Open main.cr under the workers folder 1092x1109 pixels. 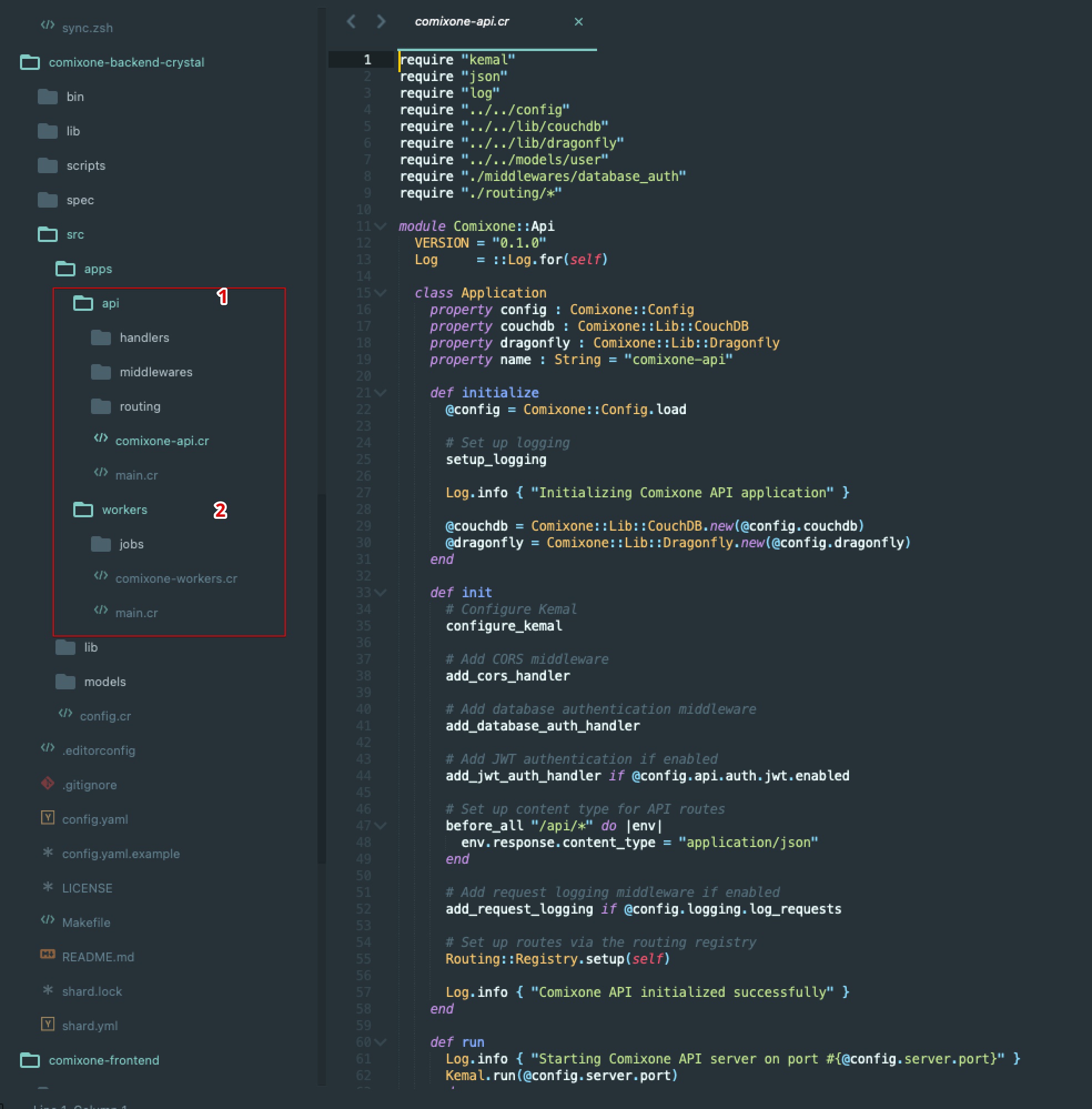[136, 613]
